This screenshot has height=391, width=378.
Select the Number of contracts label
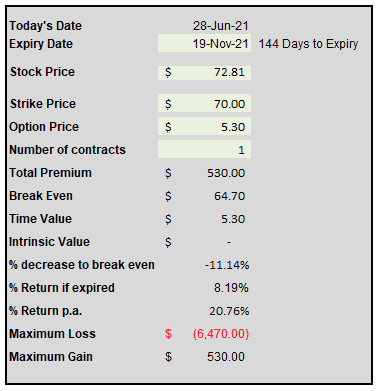[x=67, y=150]
